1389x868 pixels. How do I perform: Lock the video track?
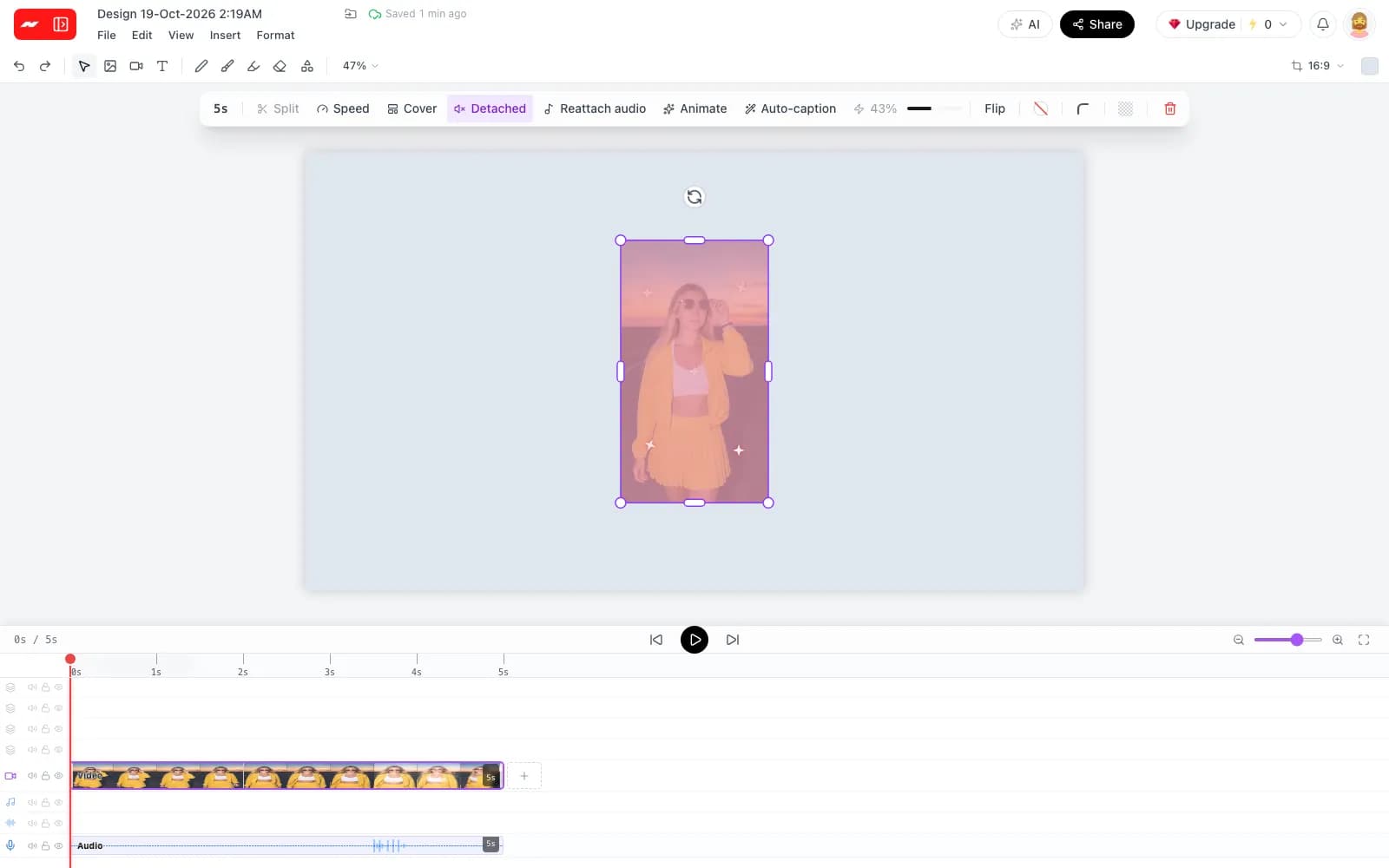pyautogui.click(x=45, y=776)
